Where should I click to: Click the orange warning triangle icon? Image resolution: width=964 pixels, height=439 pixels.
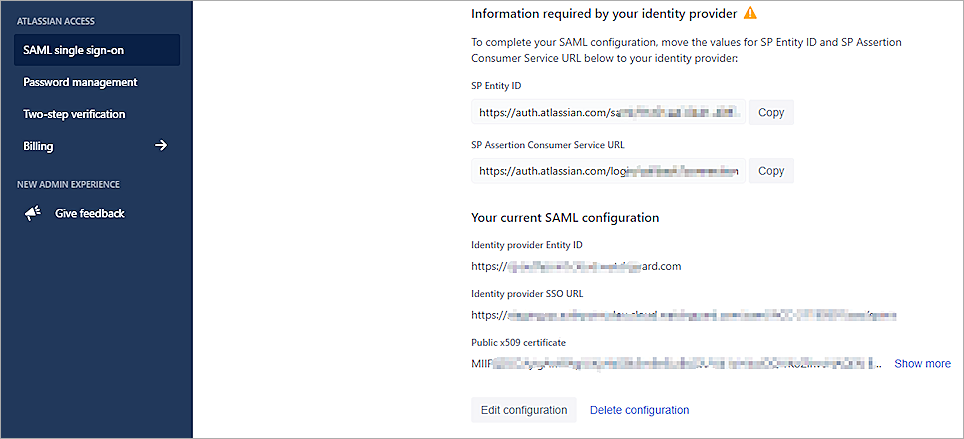(x=750, y=14)
